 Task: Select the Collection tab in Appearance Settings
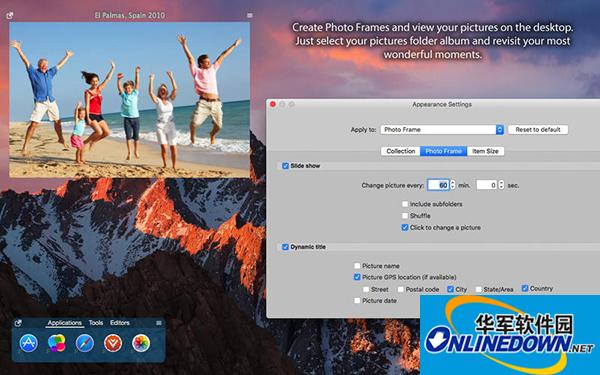(x=401, y=151)
